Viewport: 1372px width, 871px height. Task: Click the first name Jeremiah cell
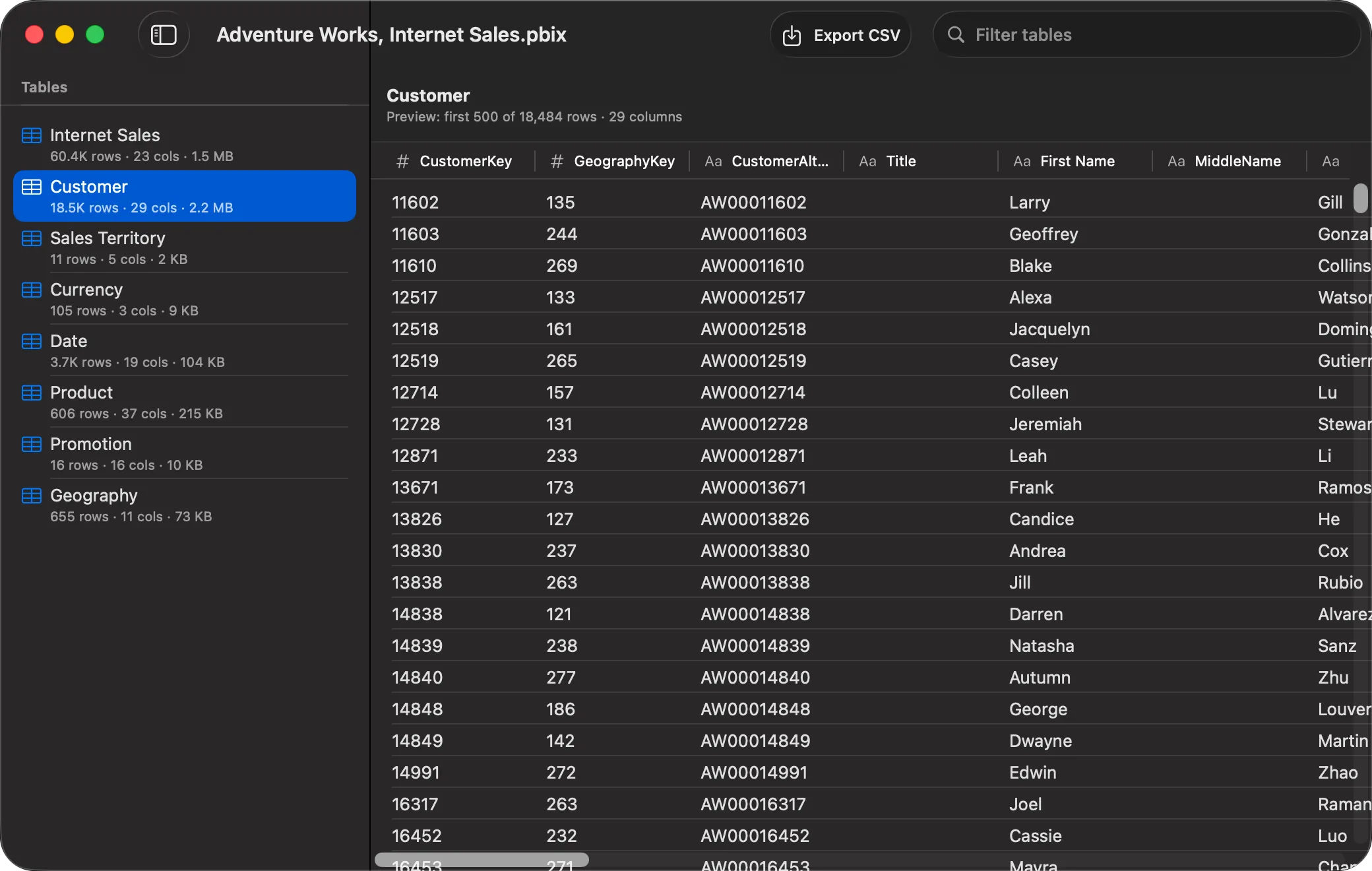[x=1045, y=424]
